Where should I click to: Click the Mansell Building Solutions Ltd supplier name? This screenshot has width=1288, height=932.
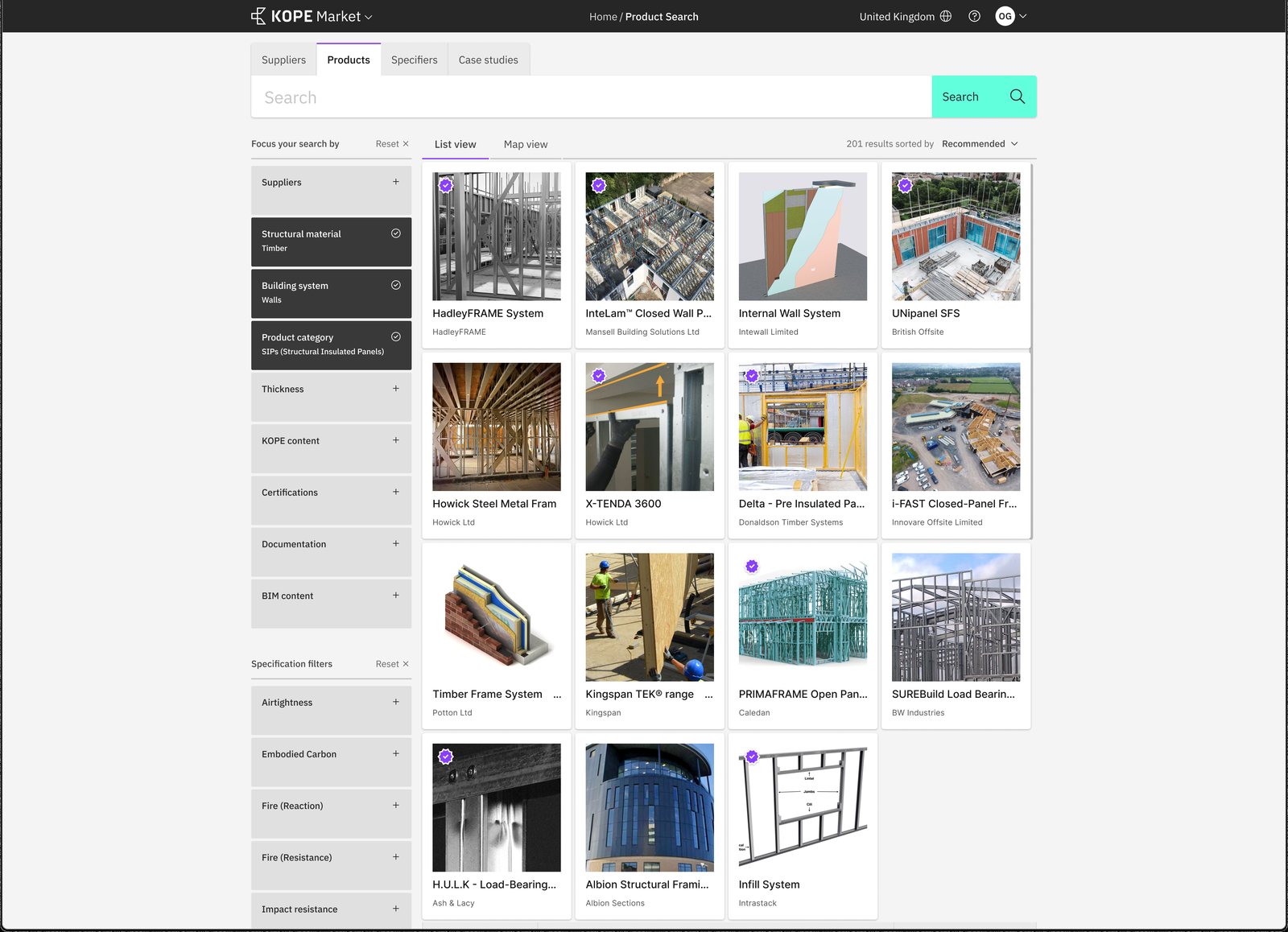pyautogui.click(x=642, y=332)
